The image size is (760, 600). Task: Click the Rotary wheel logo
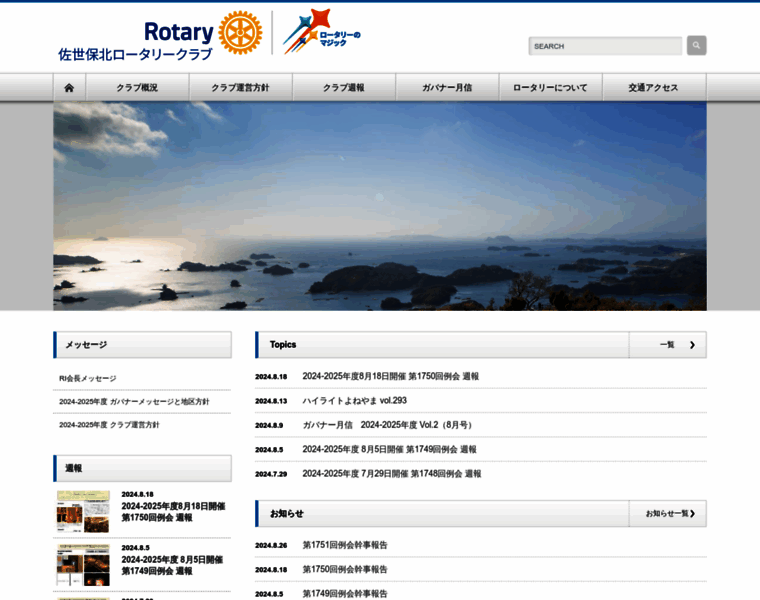coord(240,33)
